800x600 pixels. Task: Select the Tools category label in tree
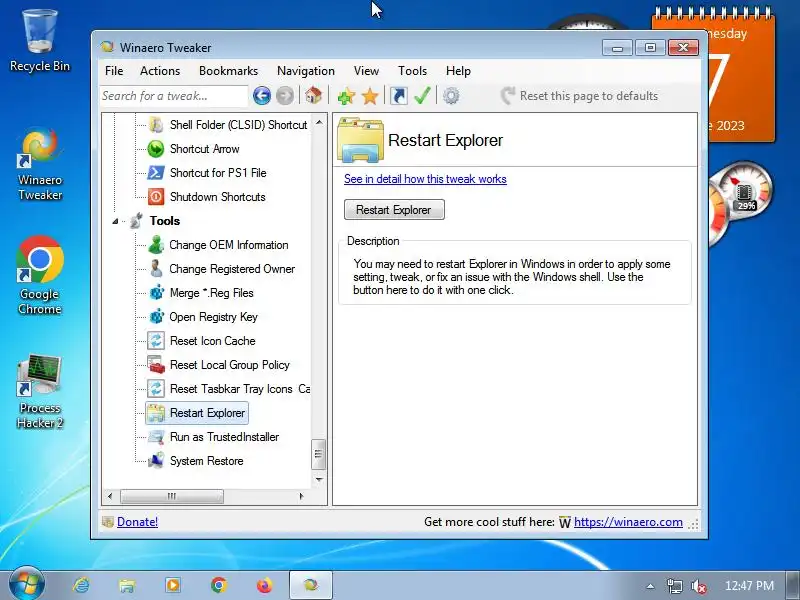[165, 221]
